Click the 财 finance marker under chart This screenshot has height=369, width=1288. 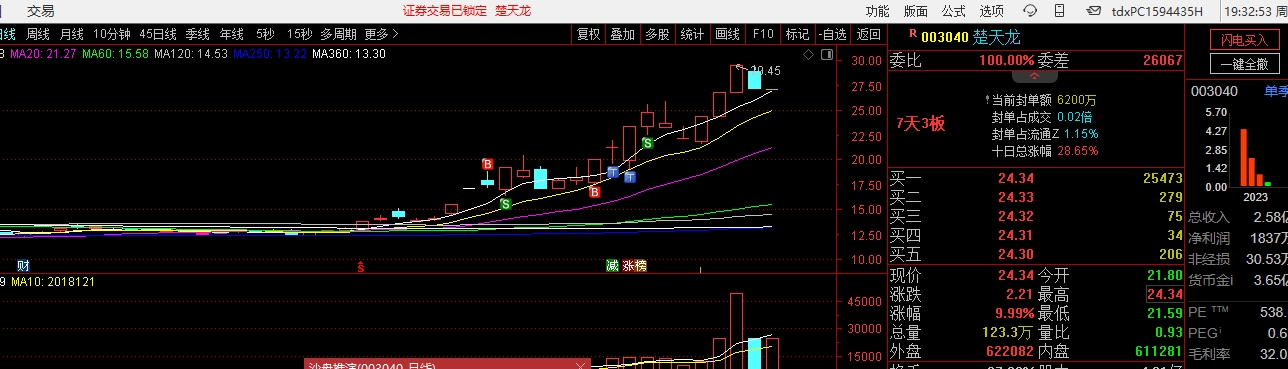tap(22, 266)
